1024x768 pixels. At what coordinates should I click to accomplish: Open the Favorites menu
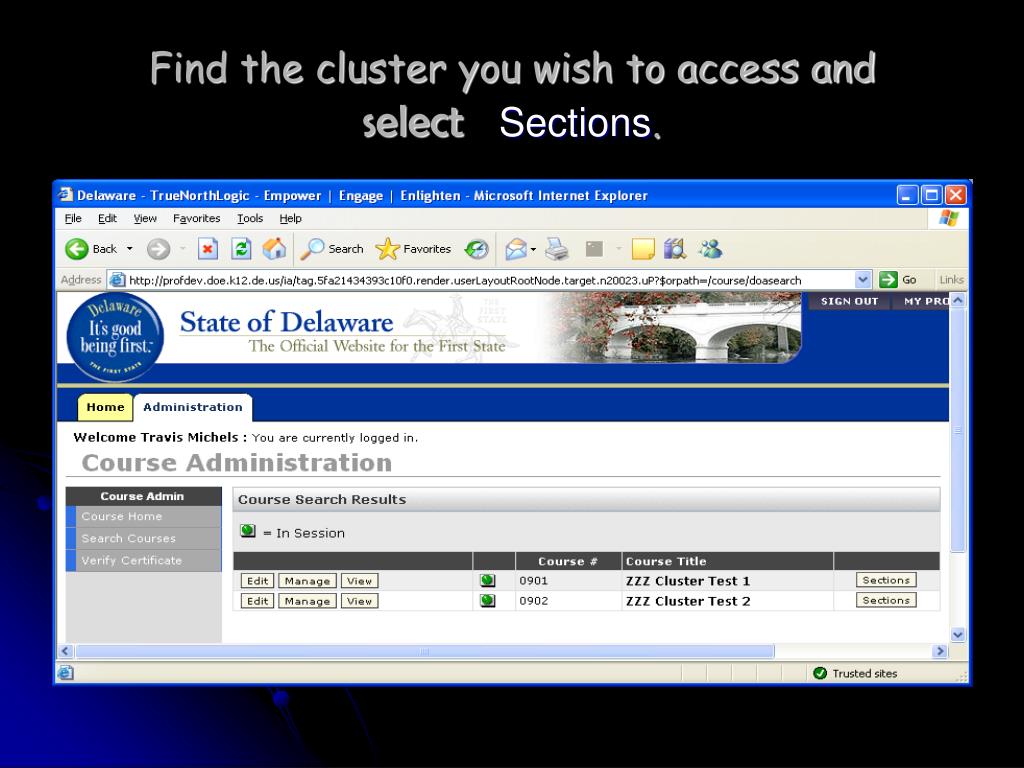tap(197, 218)
